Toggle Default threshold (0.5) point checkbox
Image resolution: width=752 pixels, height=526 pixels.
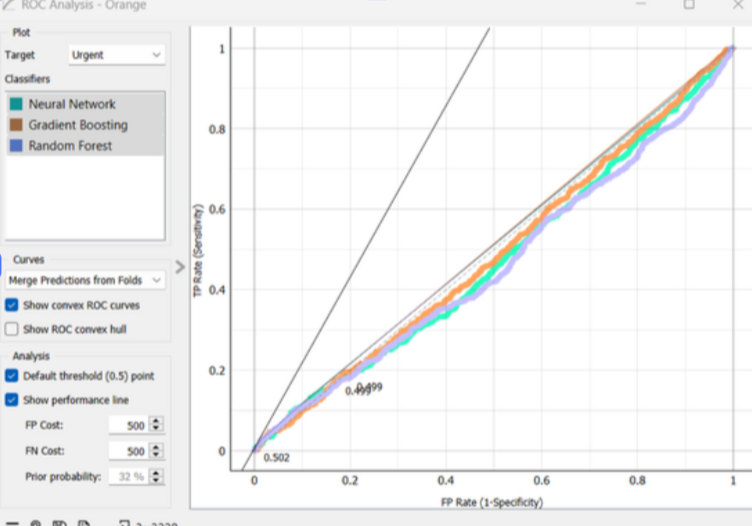coord(12,375)
